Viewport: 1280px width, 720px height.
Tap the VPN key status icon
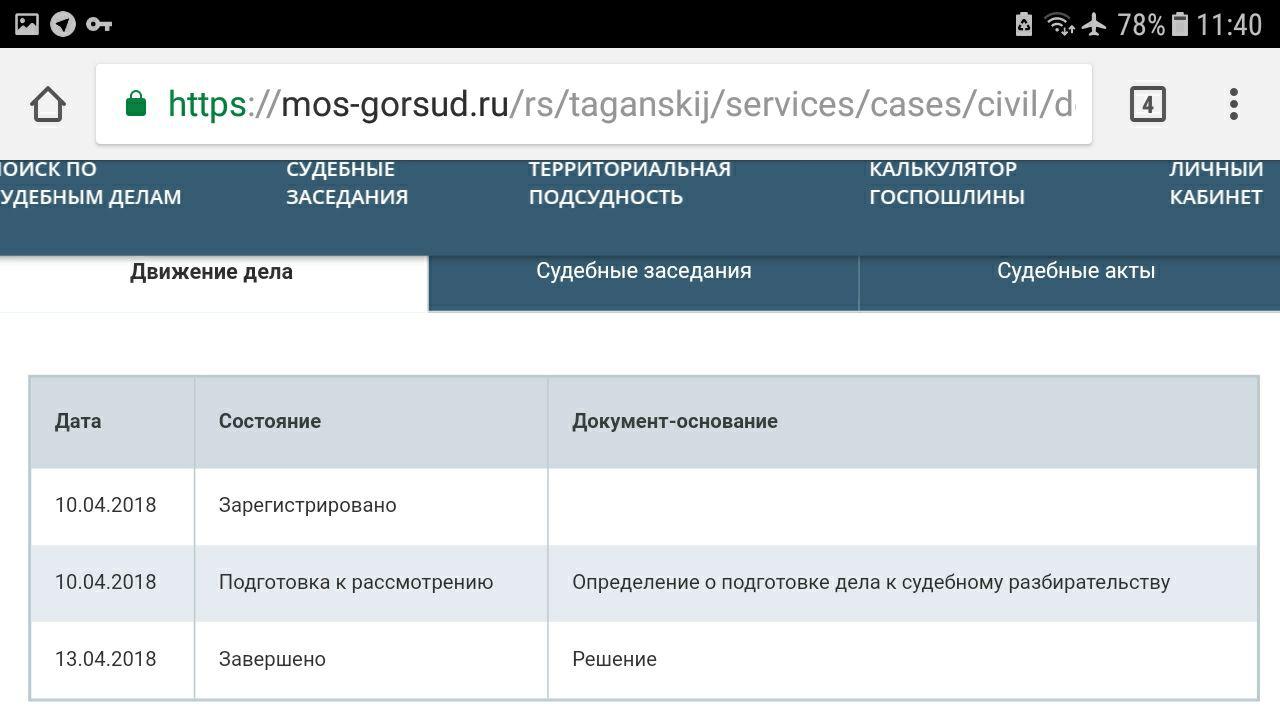tap(99, 24)
